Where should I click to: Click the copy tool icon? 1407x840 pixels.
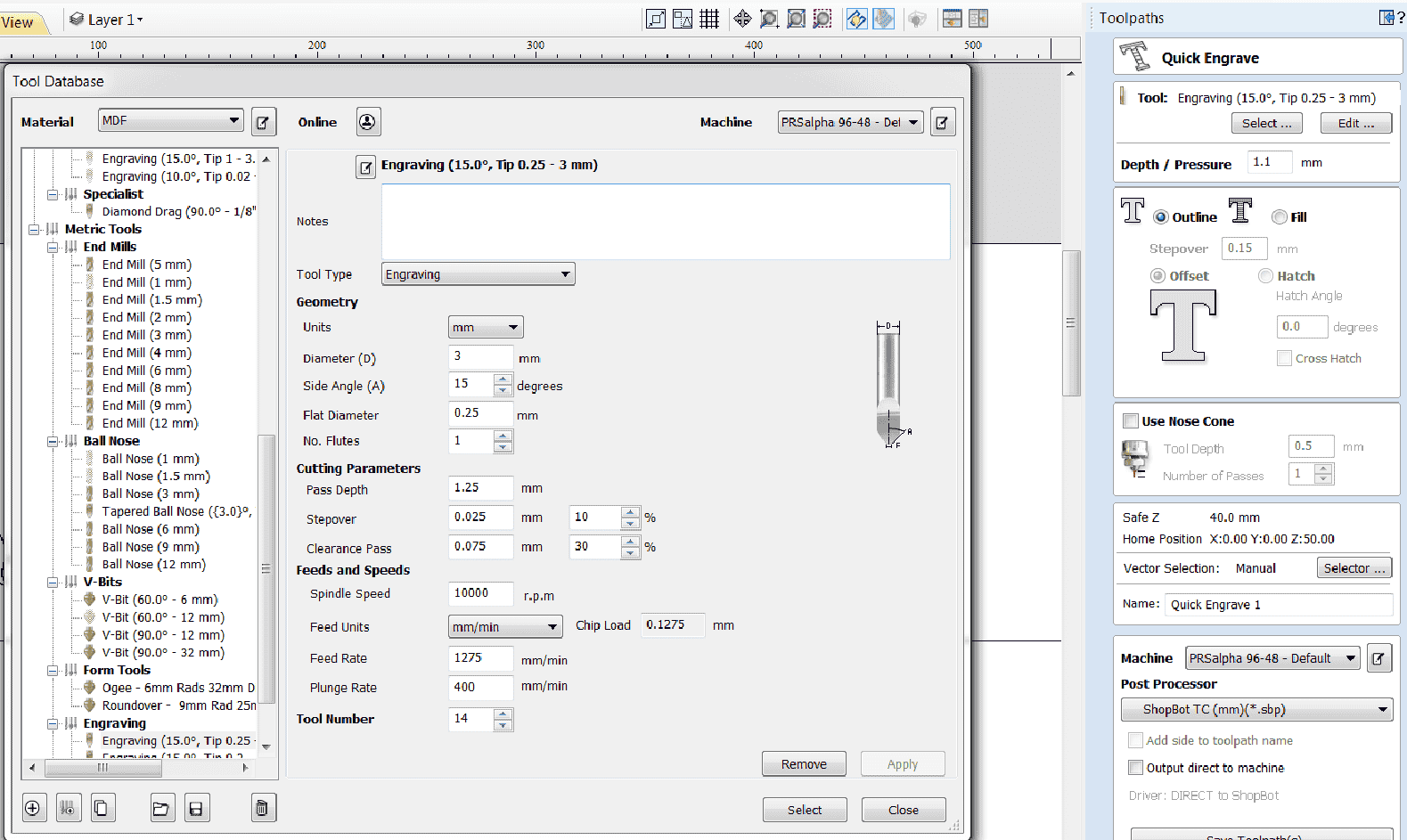pos(102,808)
